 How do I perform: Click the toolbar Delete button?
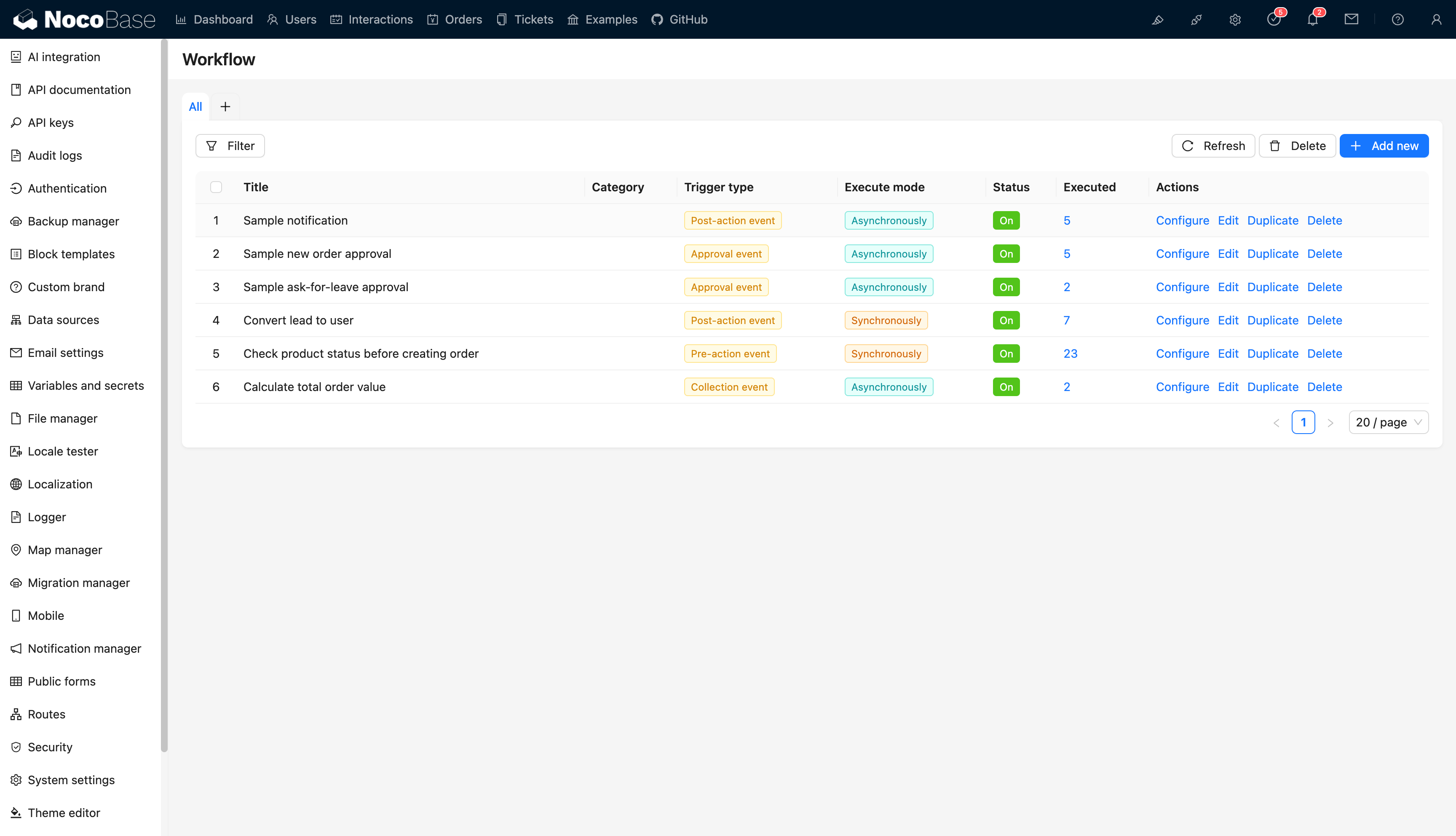1297,146
